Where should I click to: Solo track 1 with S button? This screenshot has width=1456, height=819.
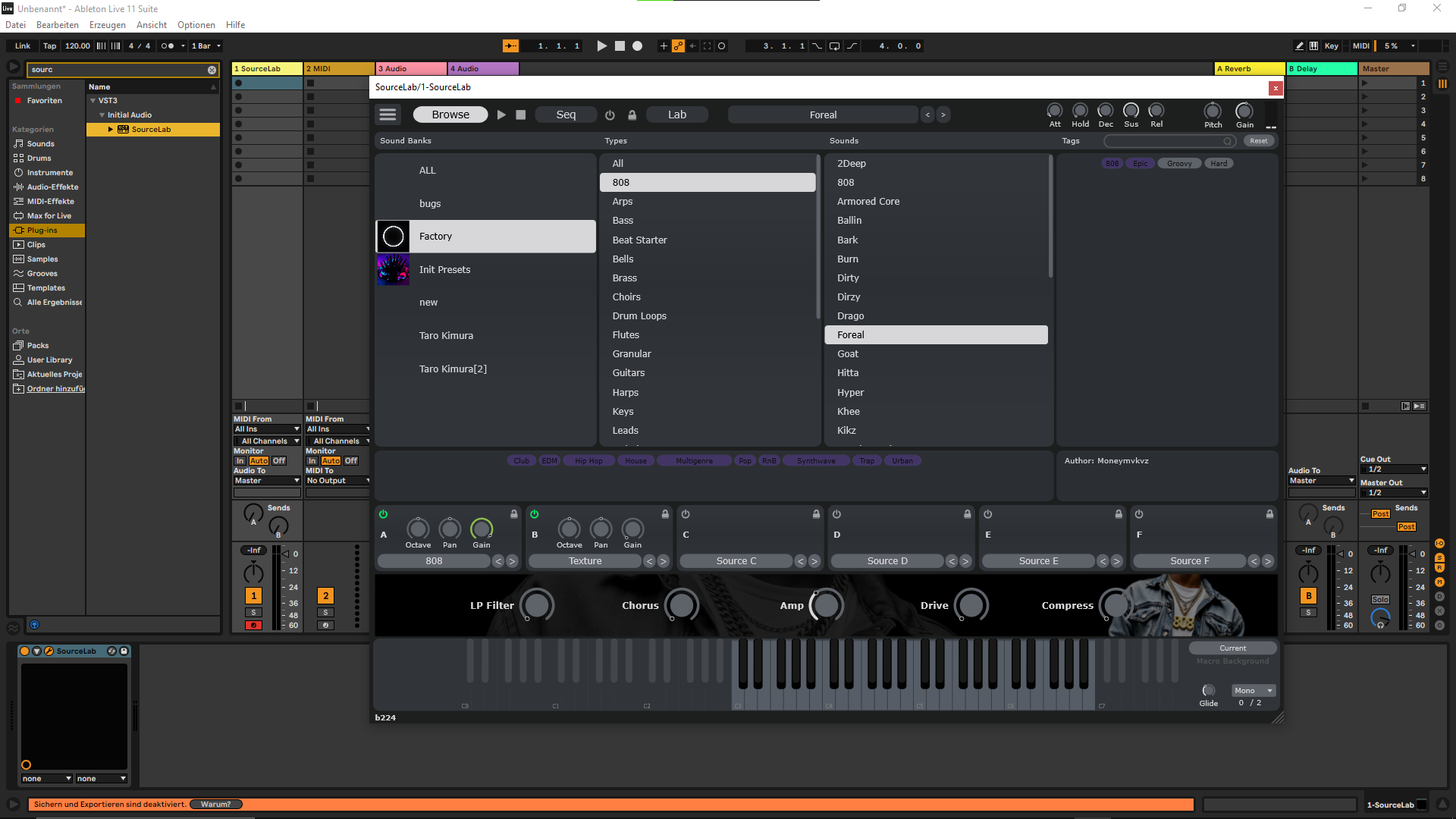[x=253, y=613]
